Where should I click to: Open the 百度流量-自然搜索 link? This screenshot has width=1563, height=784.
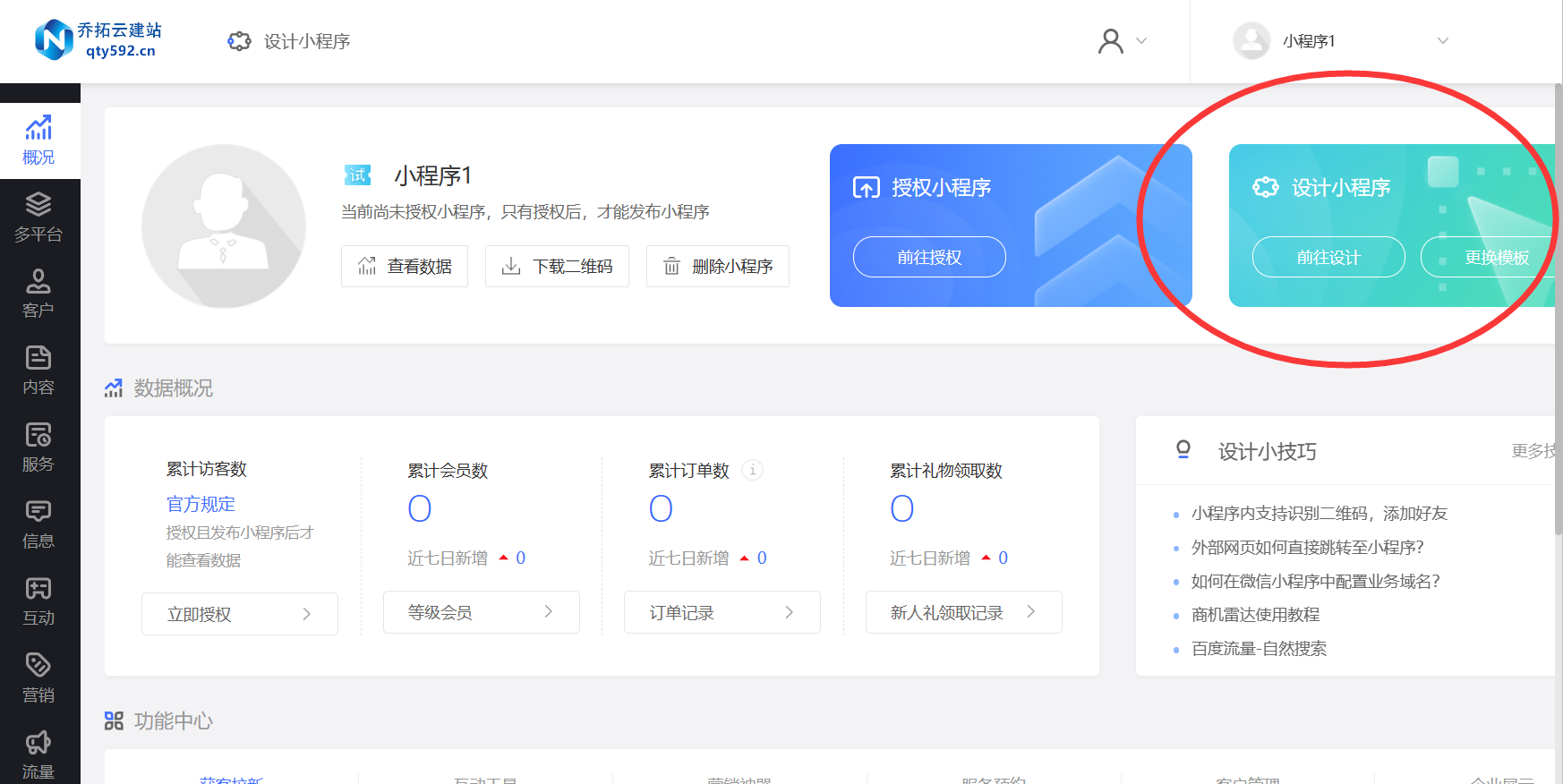(x=1260, y=649)
